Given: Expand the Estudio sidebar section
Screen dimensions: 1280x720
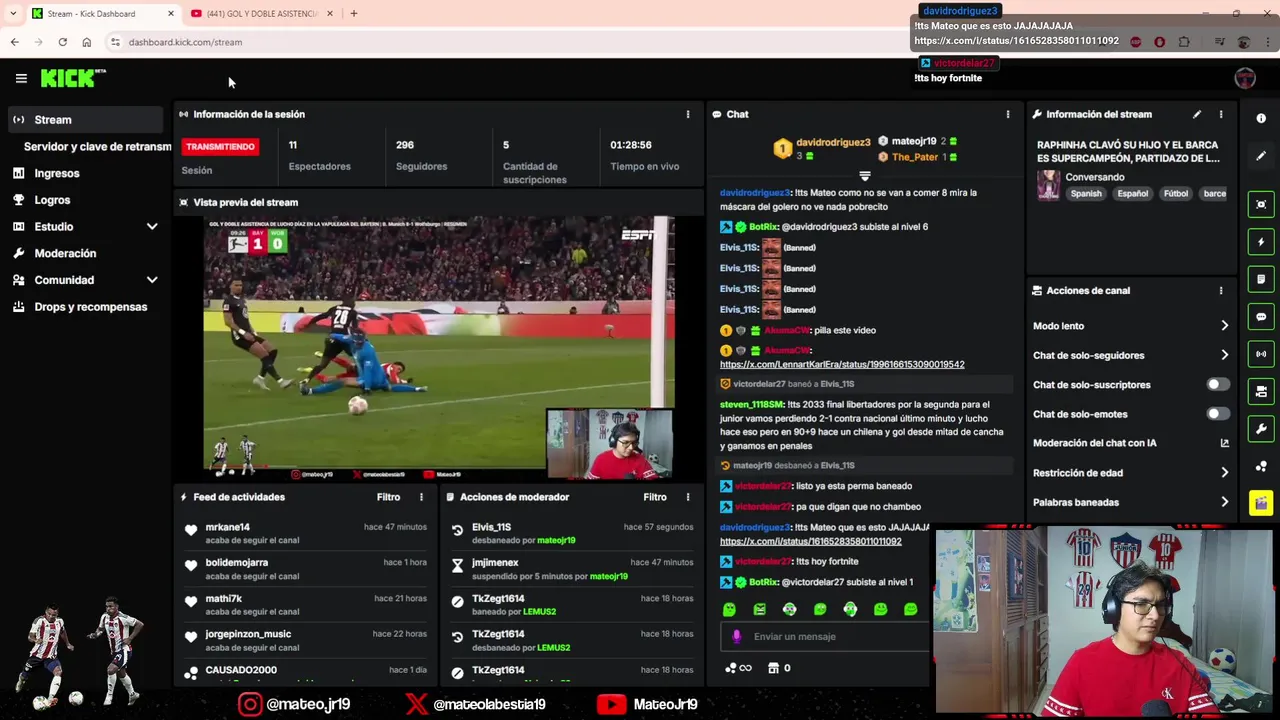Looking at the screenshot, I should coord(152,227).
